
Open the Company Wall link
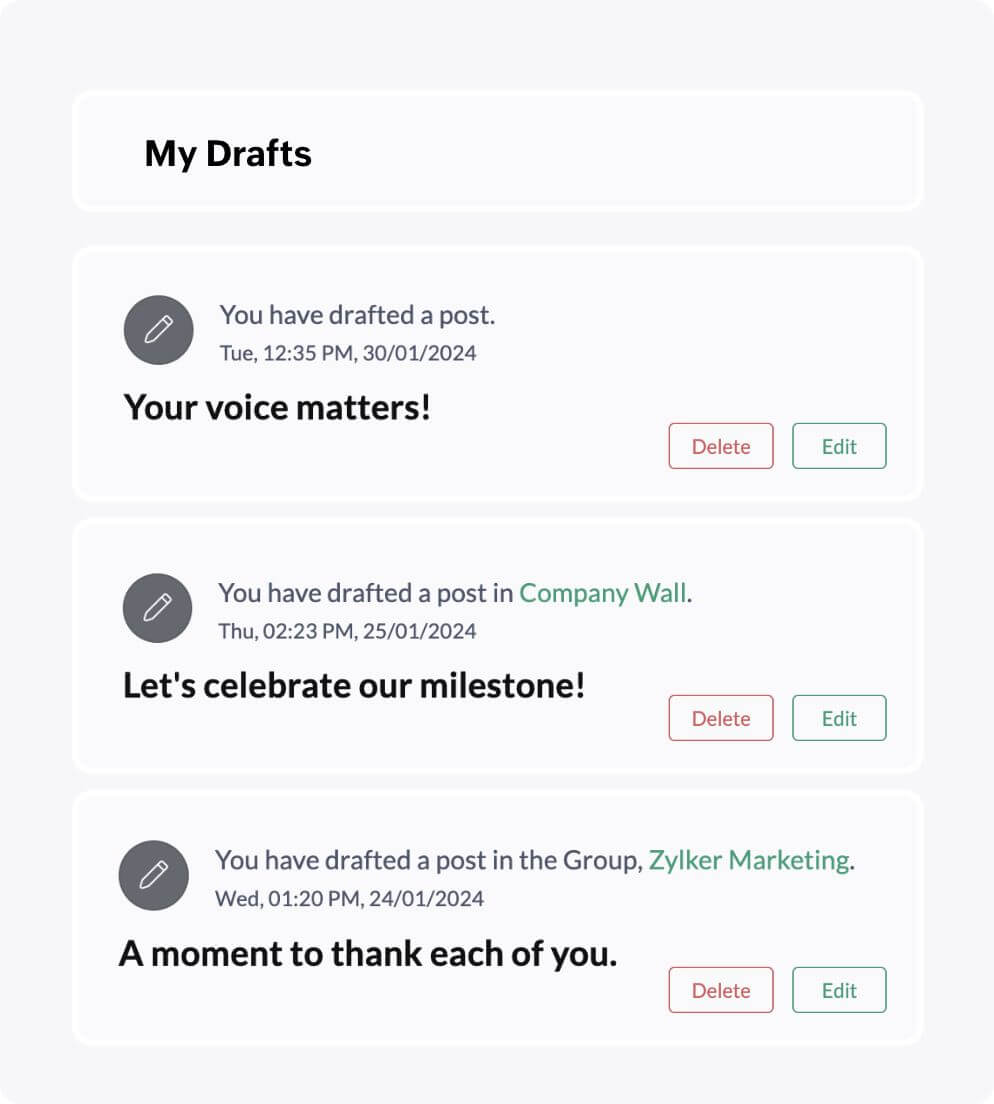(602, 593)
